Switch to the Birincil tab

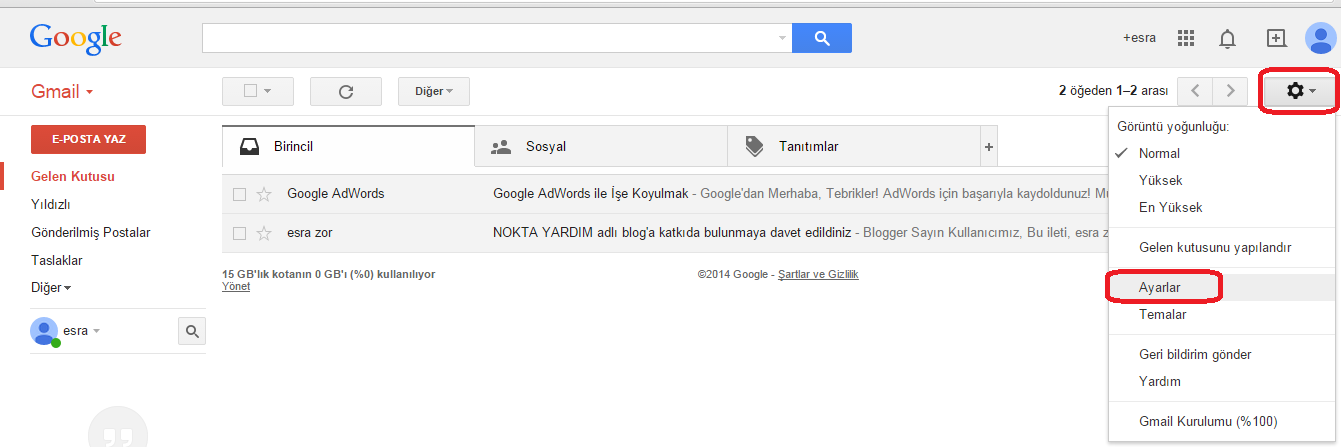(x=348, y=147)
